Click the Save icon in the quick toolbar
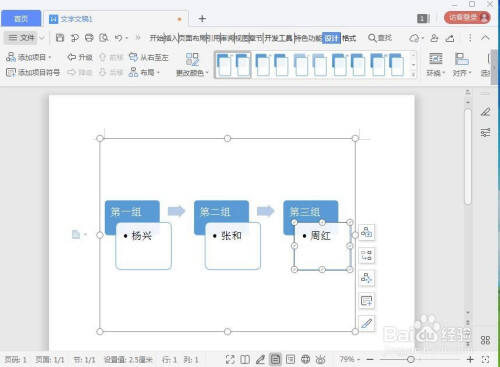The height and width of the screenshot is (367, 500). pos(60,38)
